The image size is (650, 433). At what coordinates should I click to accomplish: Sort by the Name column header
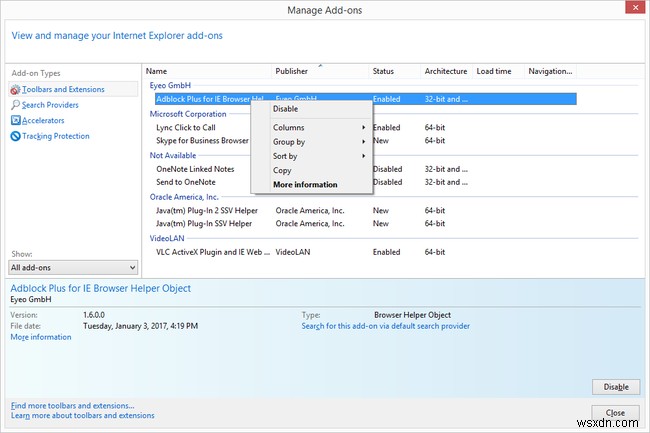(x=207, y=71)
